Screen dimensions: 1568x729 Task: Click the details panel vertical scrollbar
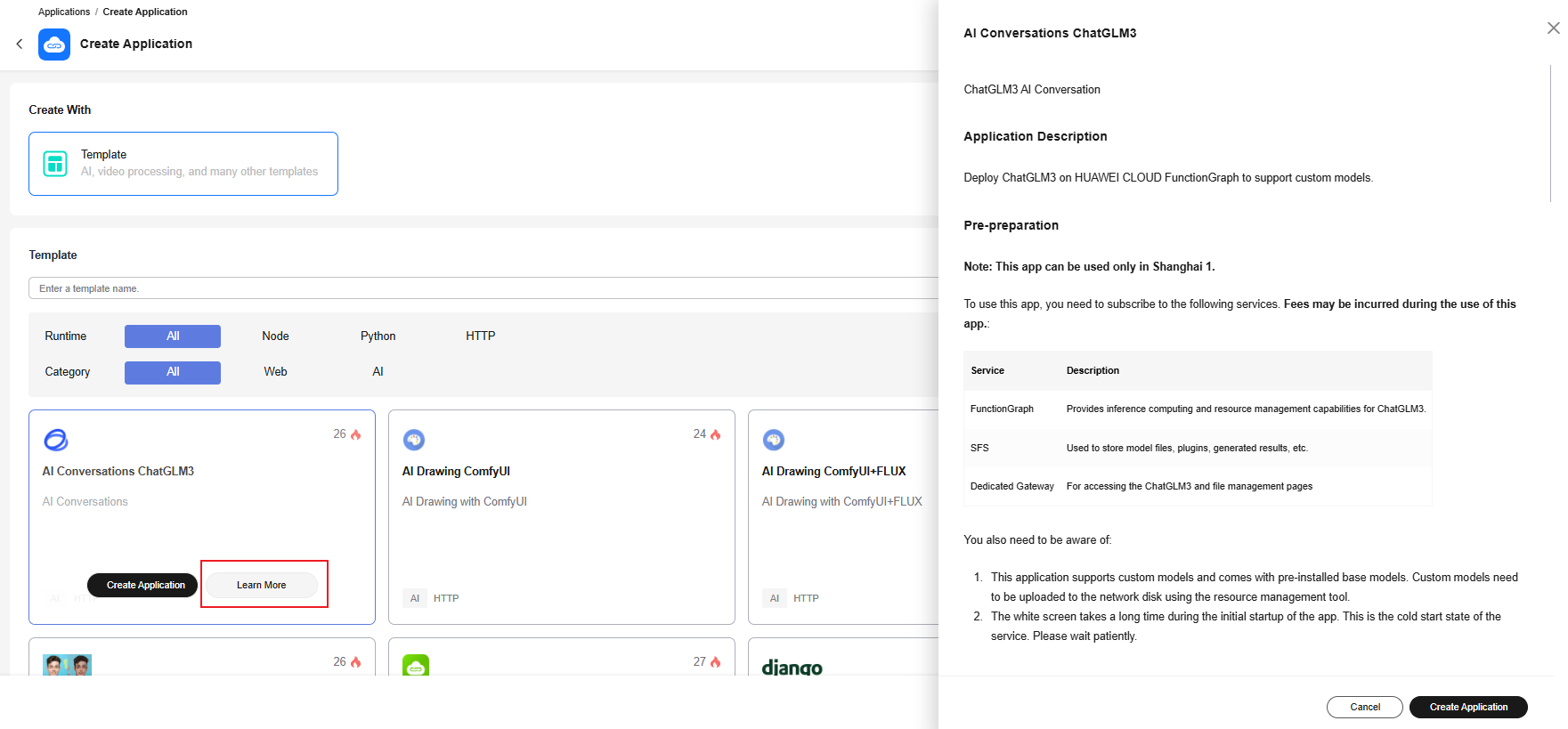tap(1550, 134)
